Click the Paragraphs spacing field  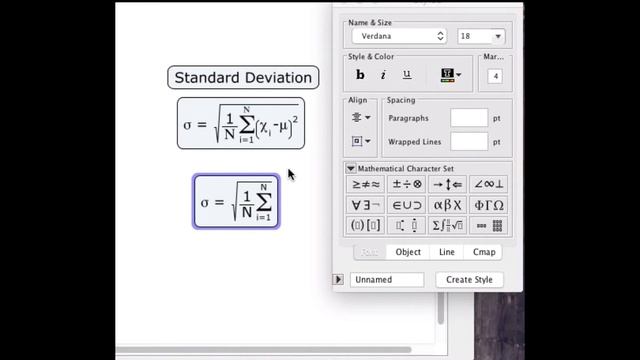pyautogui.click(x=469, y=118)
